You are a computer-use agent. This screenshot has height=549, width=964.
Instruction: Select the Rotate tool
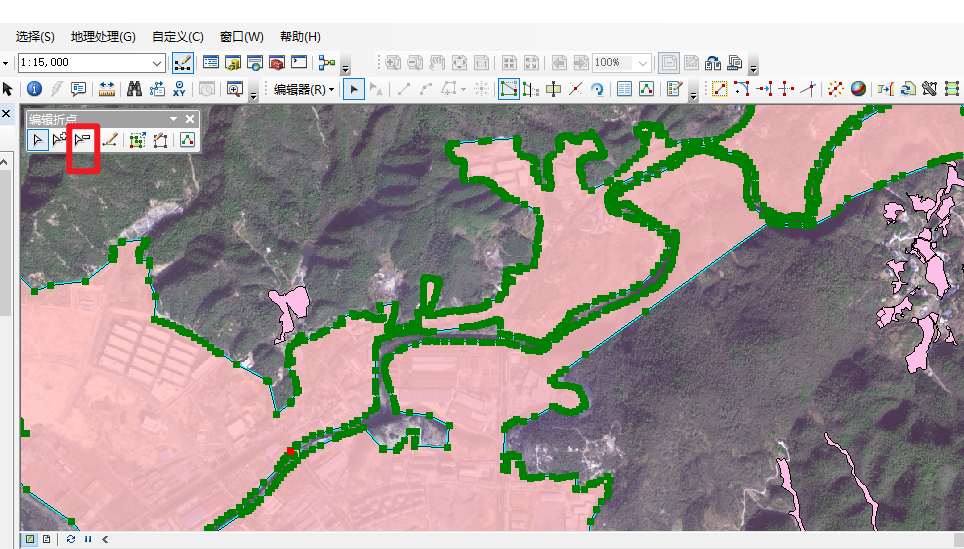point(597,89)
